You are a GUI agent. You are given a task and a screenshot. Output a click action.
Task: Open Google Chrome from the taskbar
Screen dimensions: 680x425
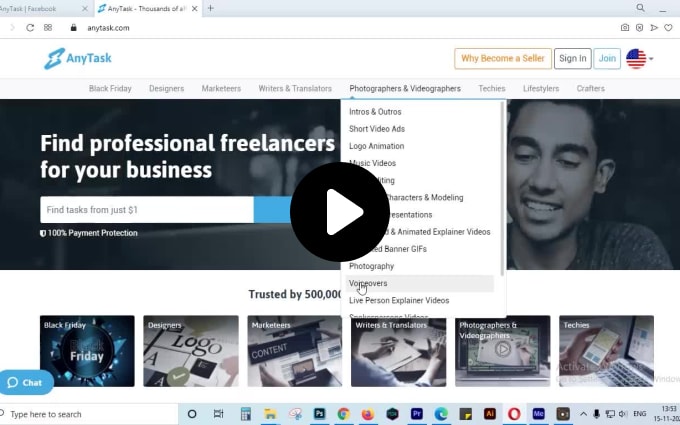click(x=343, y=414)
